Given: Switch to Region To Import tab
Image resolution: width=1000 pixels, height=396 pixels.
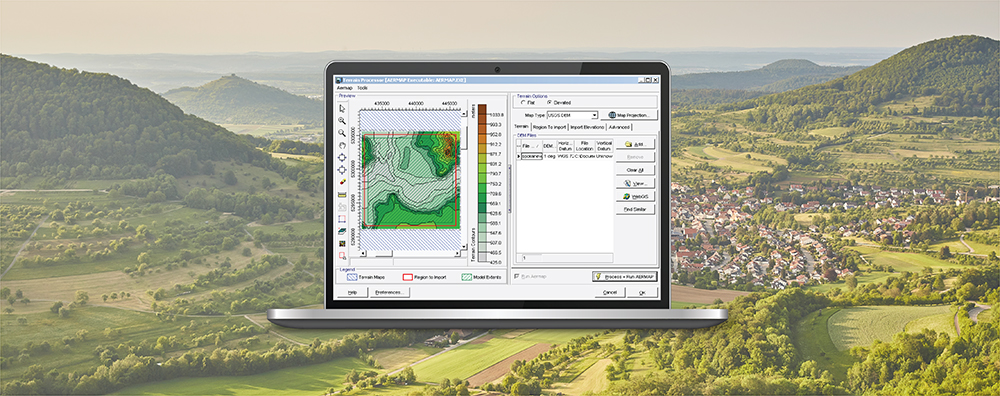Looking at the screenshot, I should pyautogui.click(x=550, y=127).
